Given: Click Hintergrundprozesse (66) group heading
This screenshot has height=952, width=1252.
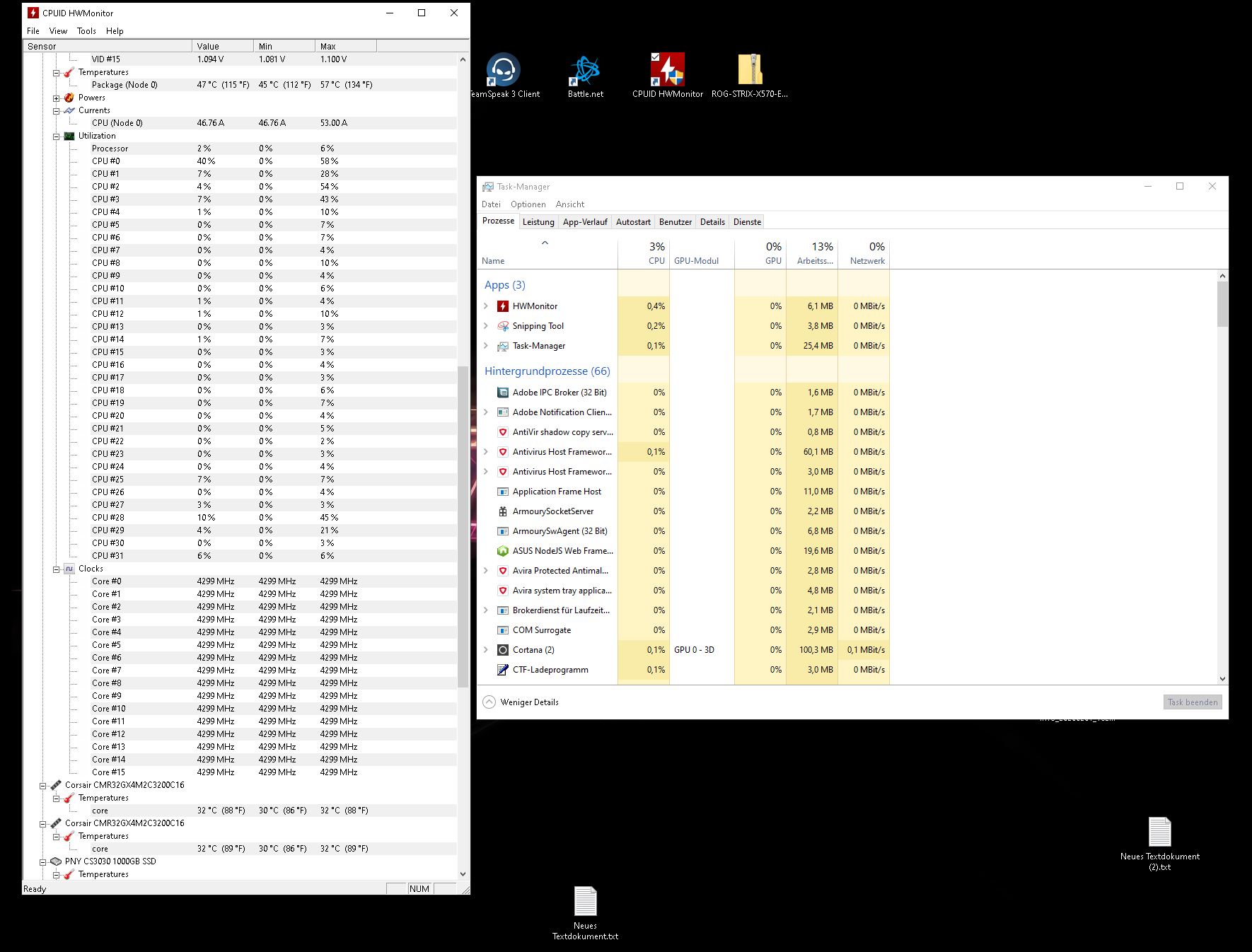Looking at the screenshot, I should pos(547,371).
